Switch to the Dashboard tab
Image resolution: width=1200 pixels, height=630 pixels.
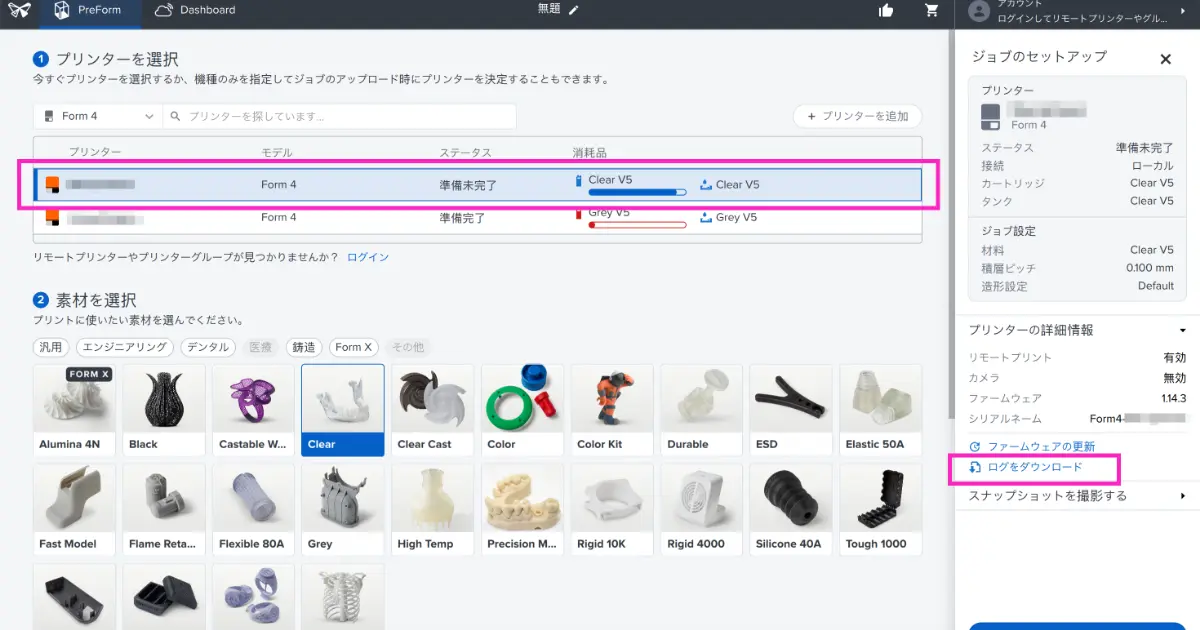[196, 10]
